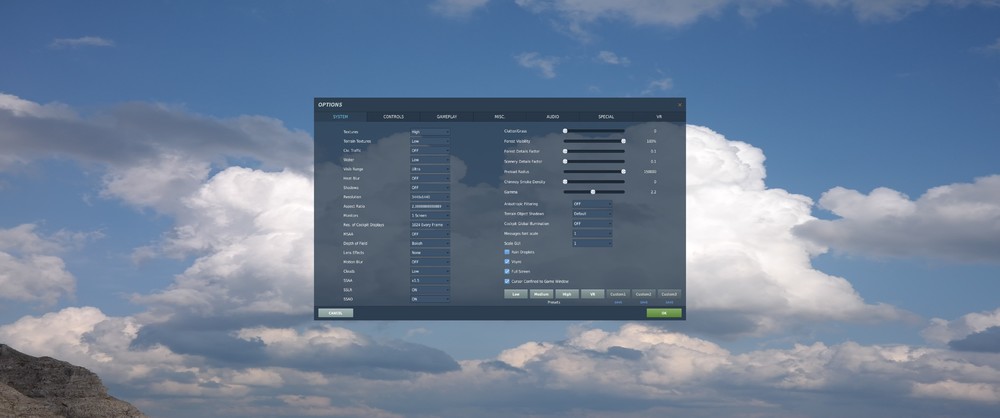Click the Forest Details Factor slider handle
1000x418 pixels.
point(565,151)
